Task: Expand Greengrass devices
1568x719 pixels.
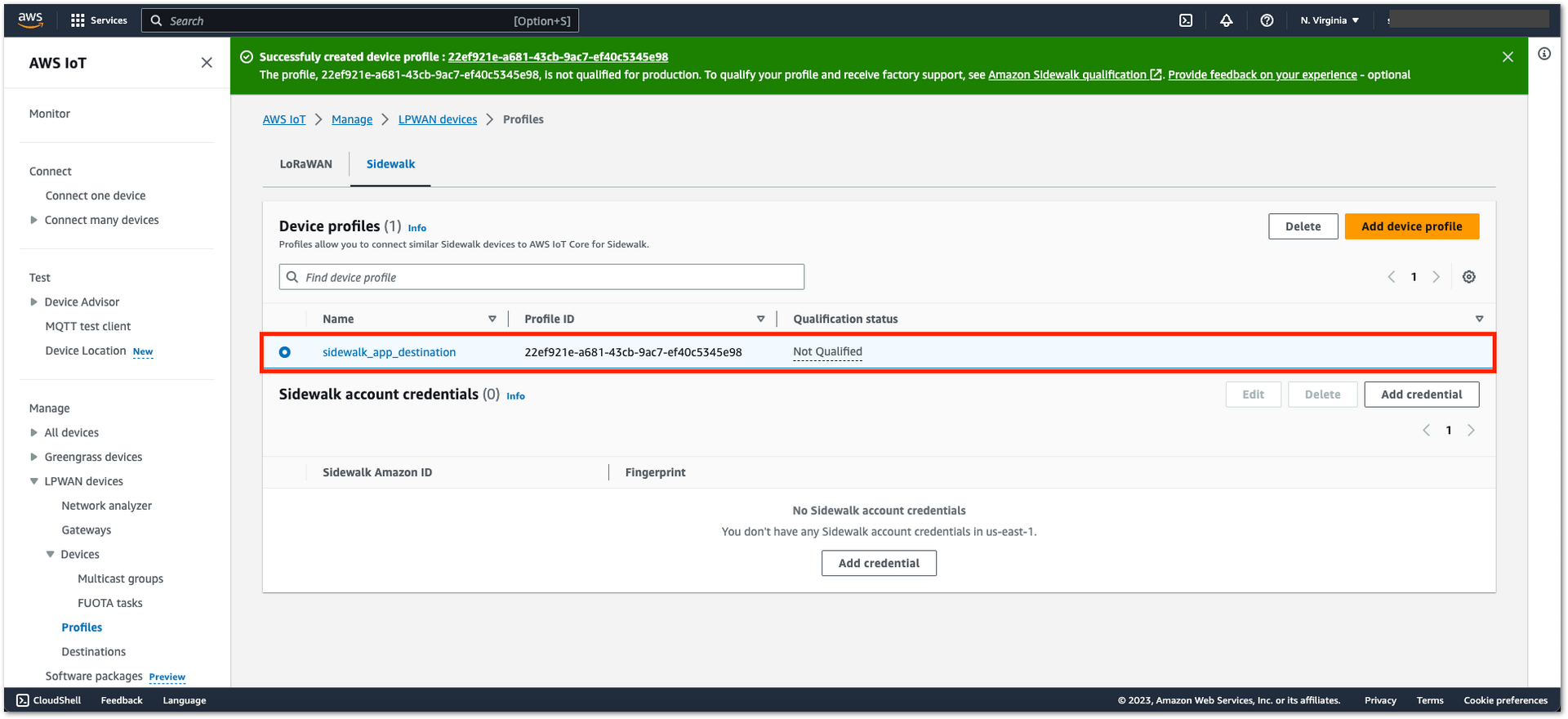Action: pos(33,457)
